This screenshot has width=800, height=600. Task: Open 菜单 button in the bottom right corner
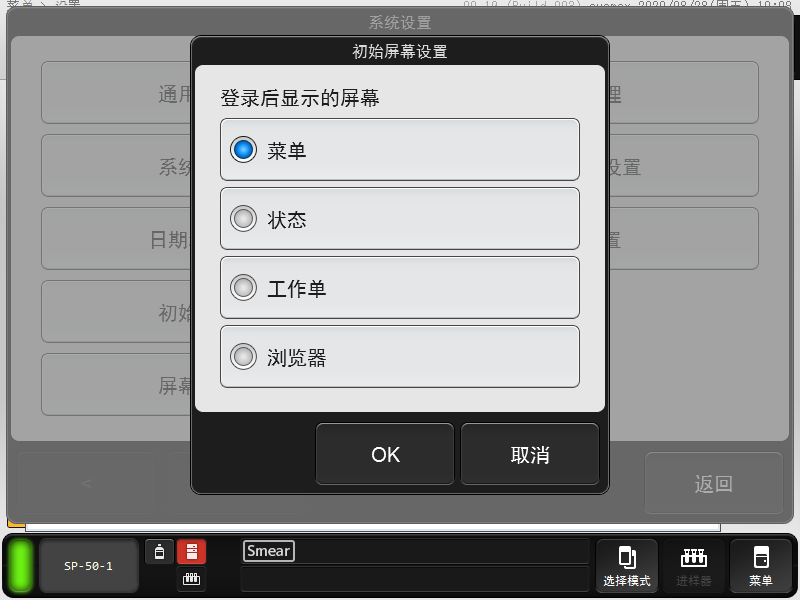coord(760,566)
